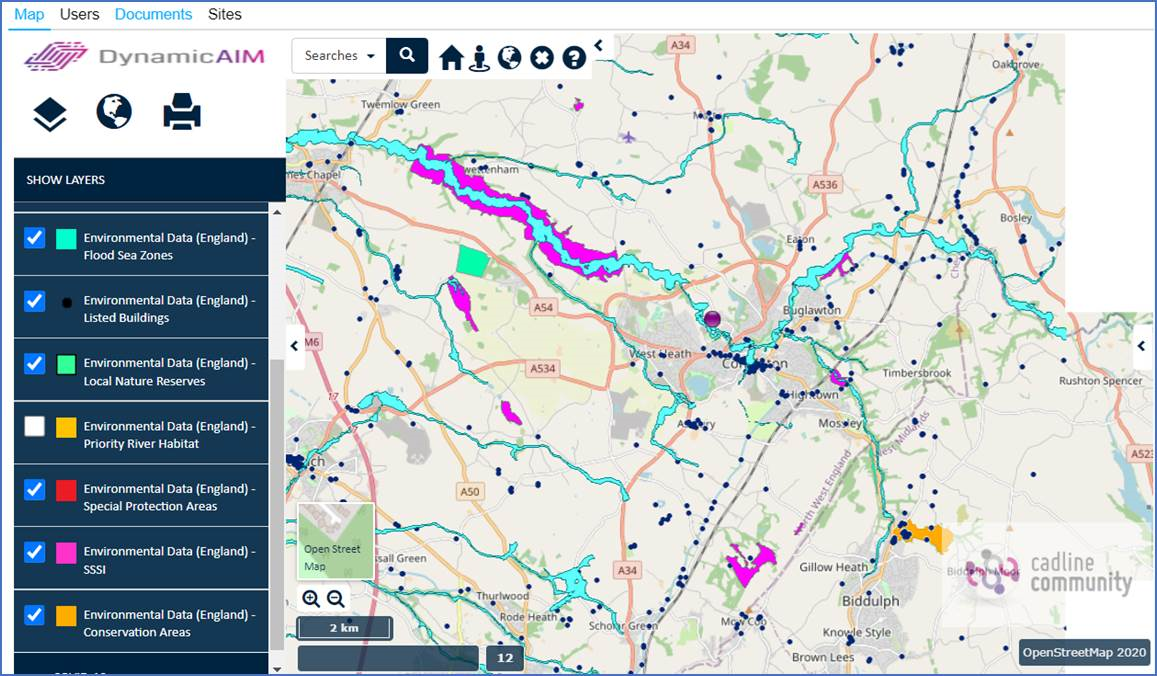Switch to the Sites tab
The height and width of the screenshot is (676, 1157).
[224, 14]
